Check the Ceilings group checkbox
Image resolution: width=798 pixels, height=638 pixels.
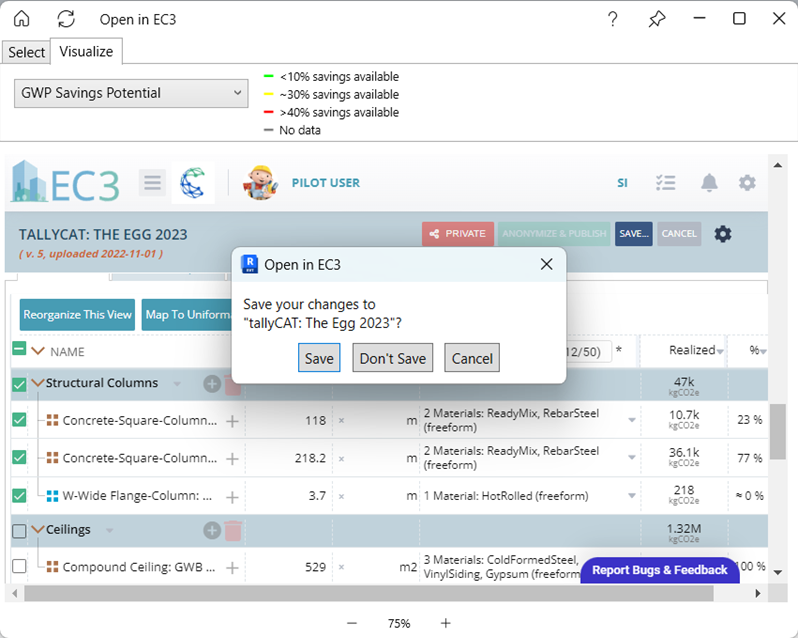pos(19,531)
